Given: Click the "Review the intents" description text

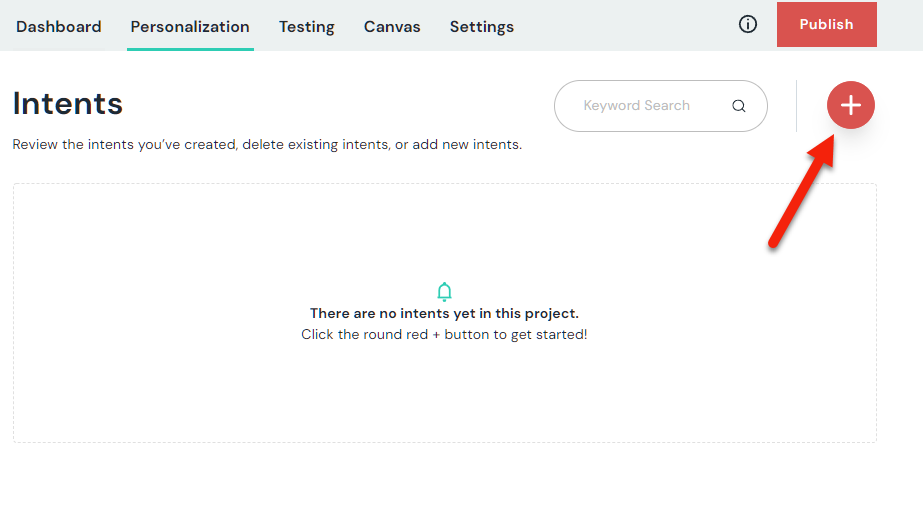Looking at the screenshot, I should tap(267, 145).
